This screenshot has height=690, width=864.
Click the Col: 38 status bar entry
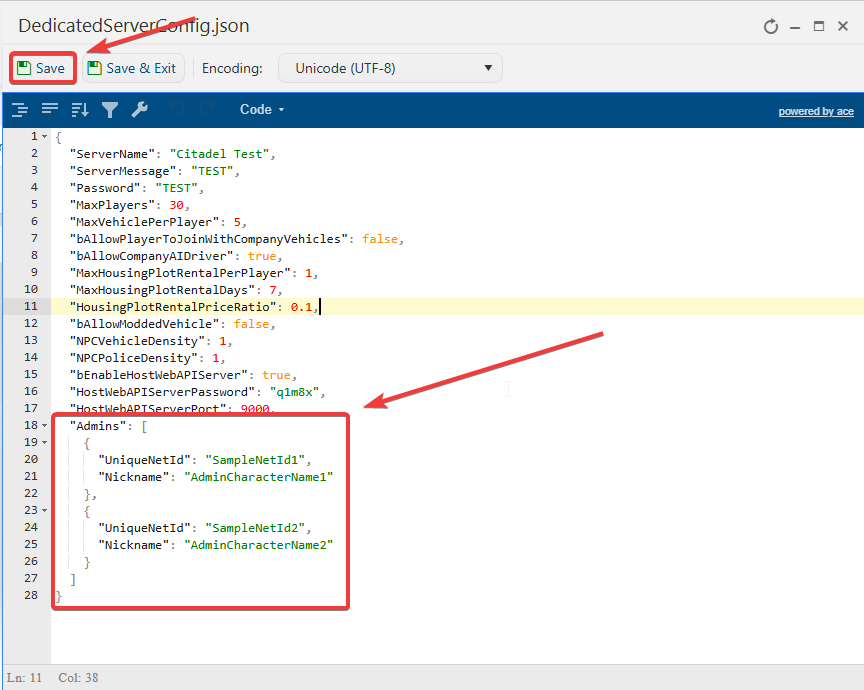[x=78, y=677]
